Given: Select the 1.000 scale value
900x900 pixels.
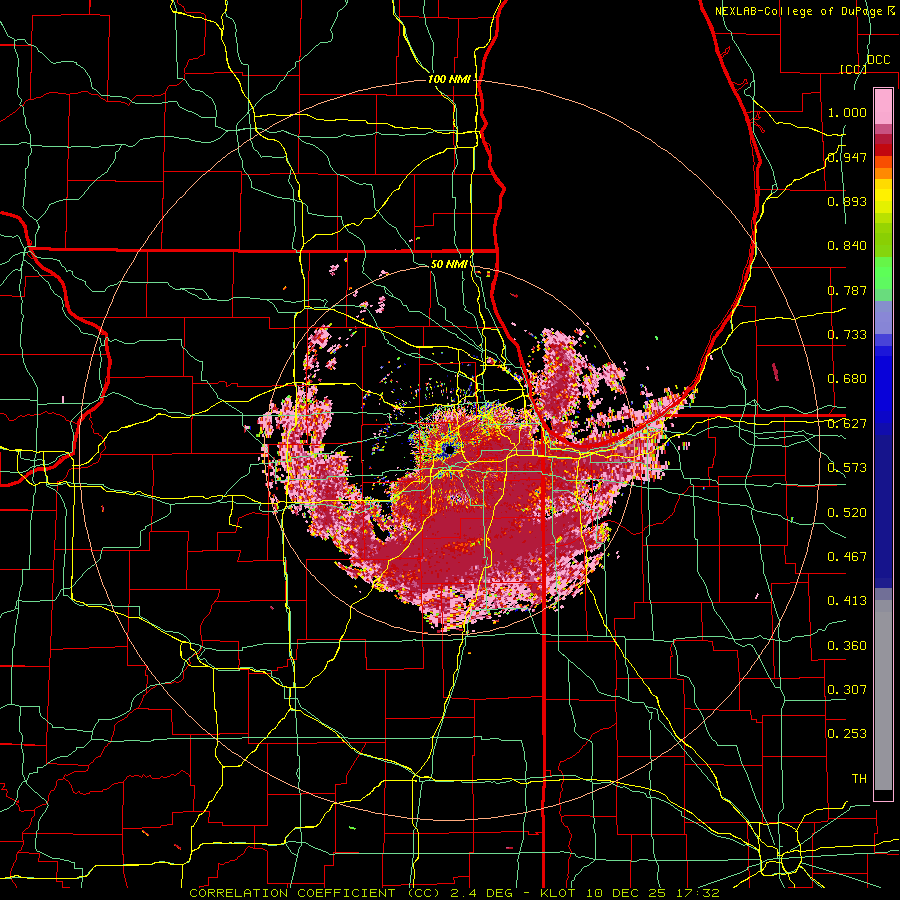Looking at the screenshot, I should click(847, 113).
